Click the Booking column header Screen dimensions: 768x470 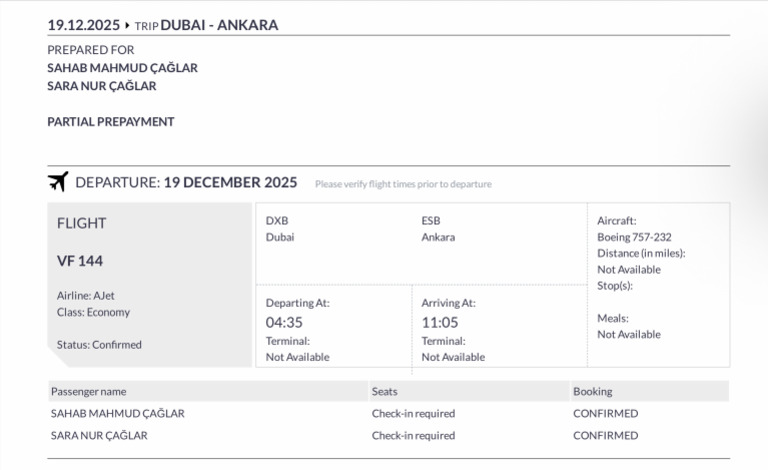(593, 392)
